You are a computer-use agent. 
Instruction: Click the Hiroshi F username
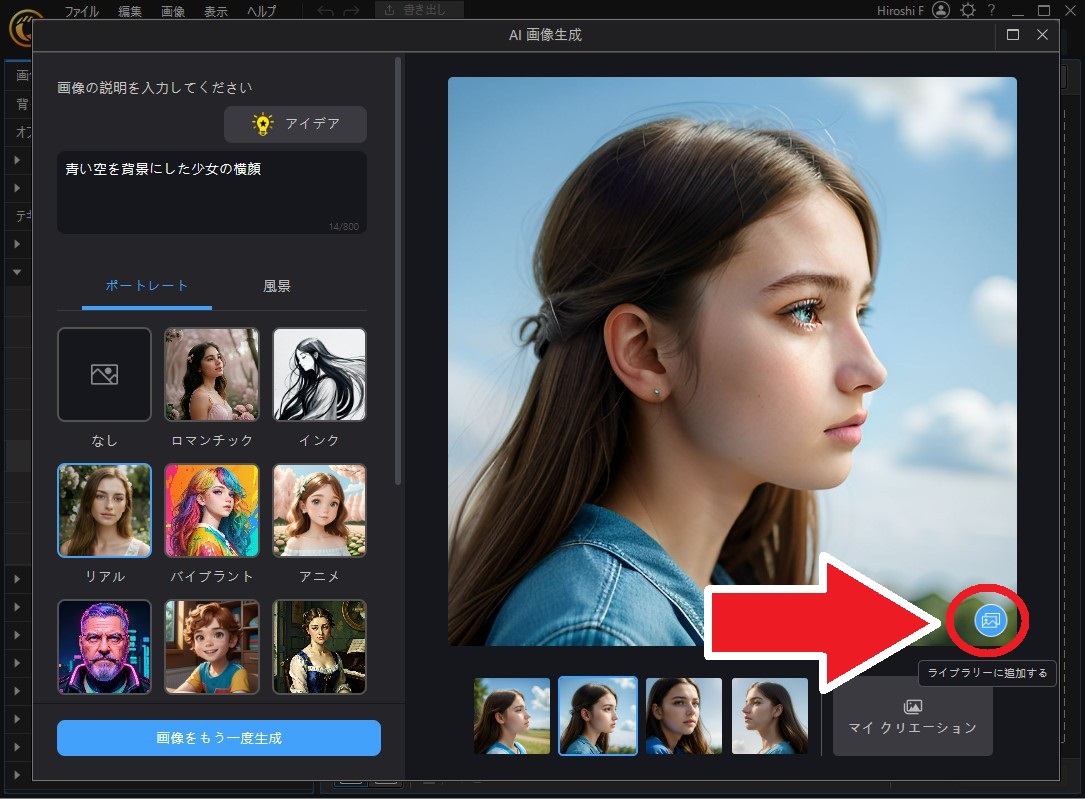pyautogui.click(x=900, y=10)
